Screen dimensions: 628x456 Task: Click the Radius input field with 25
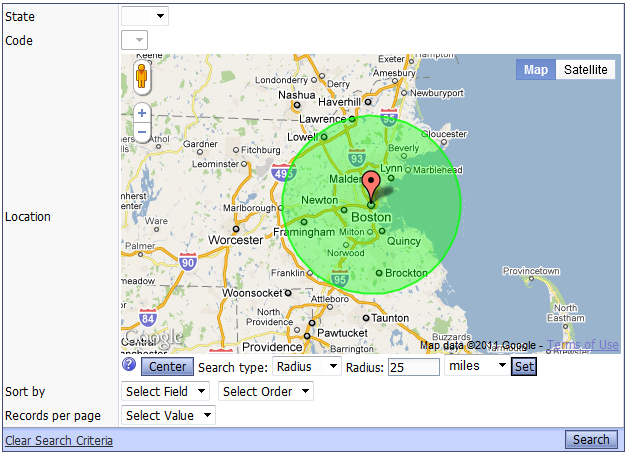coord(414,367)
